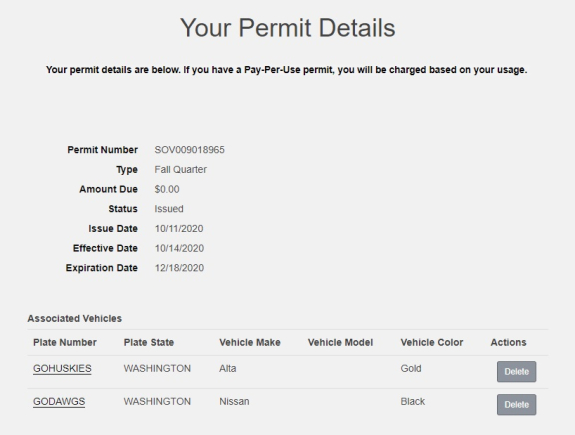Click the Type label
This screenshot has height=435, width=575.
[x=127, y=169]
